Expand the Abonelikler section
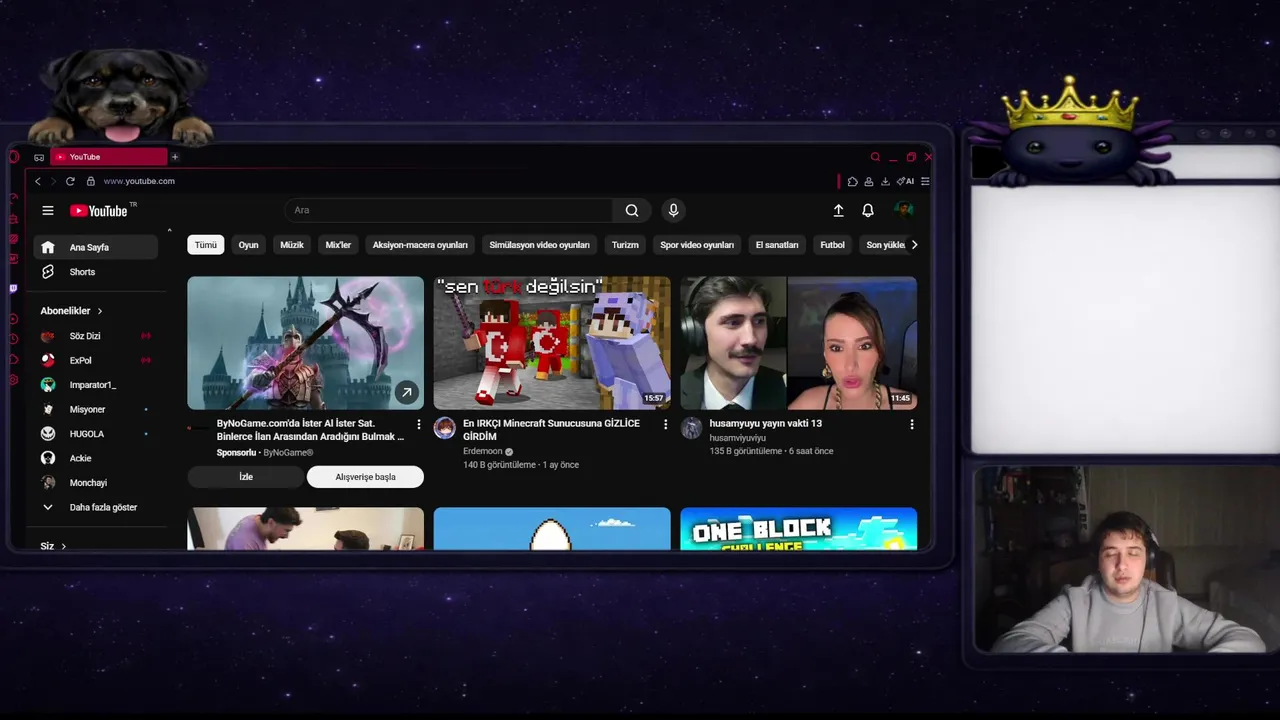The image size is (1280, 720). (72, 311)
